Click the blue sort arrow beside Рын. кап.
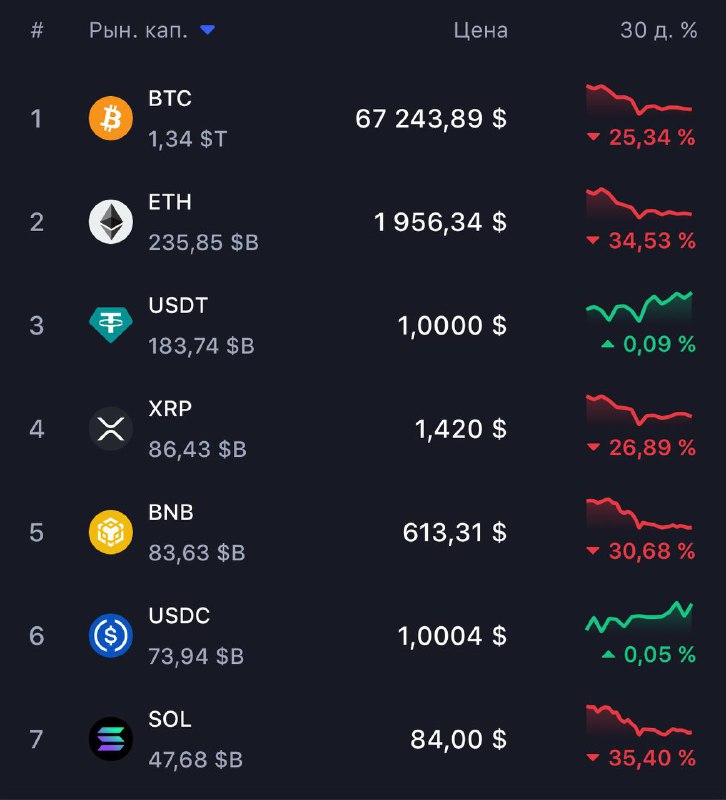This screenshot has width=726, height=800. (x=207, y=30)
